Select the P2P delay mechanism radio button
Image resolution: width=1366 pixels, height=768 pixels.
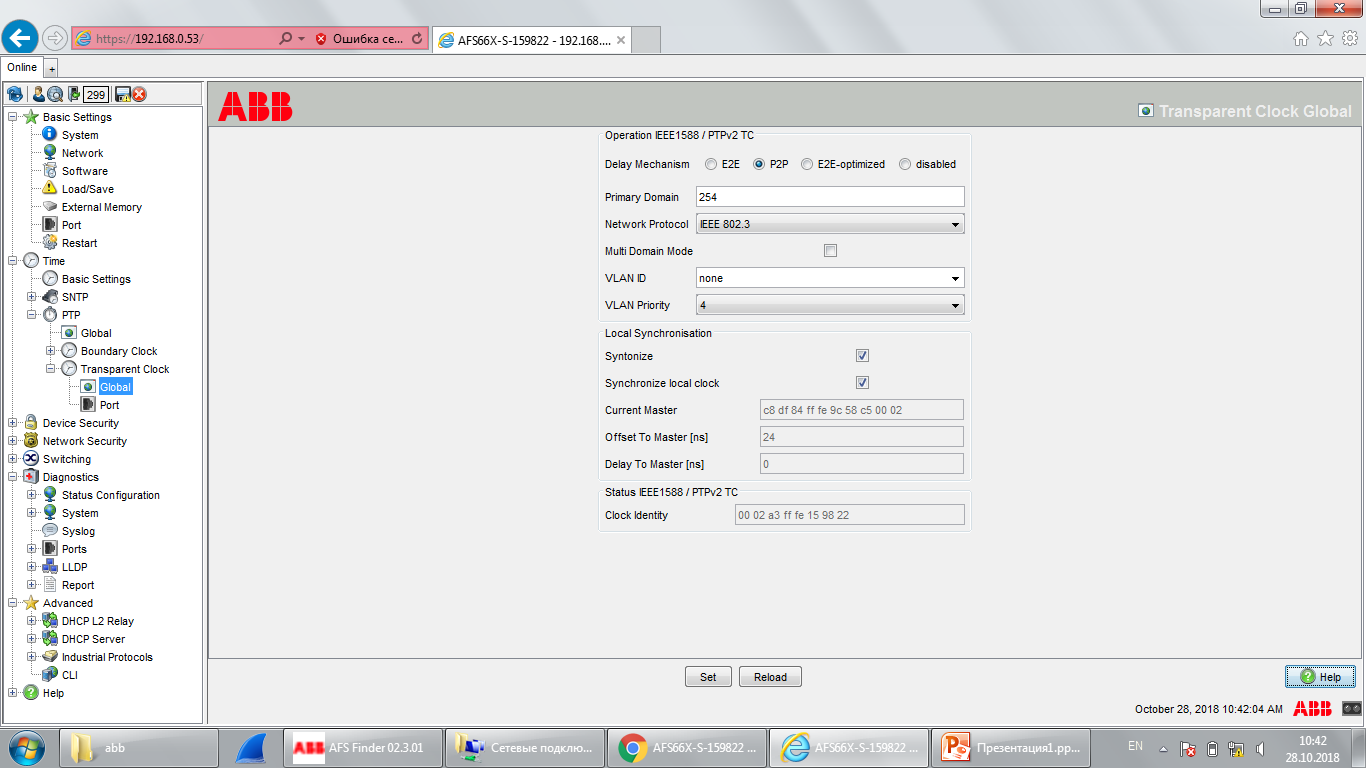click(759, 164)
